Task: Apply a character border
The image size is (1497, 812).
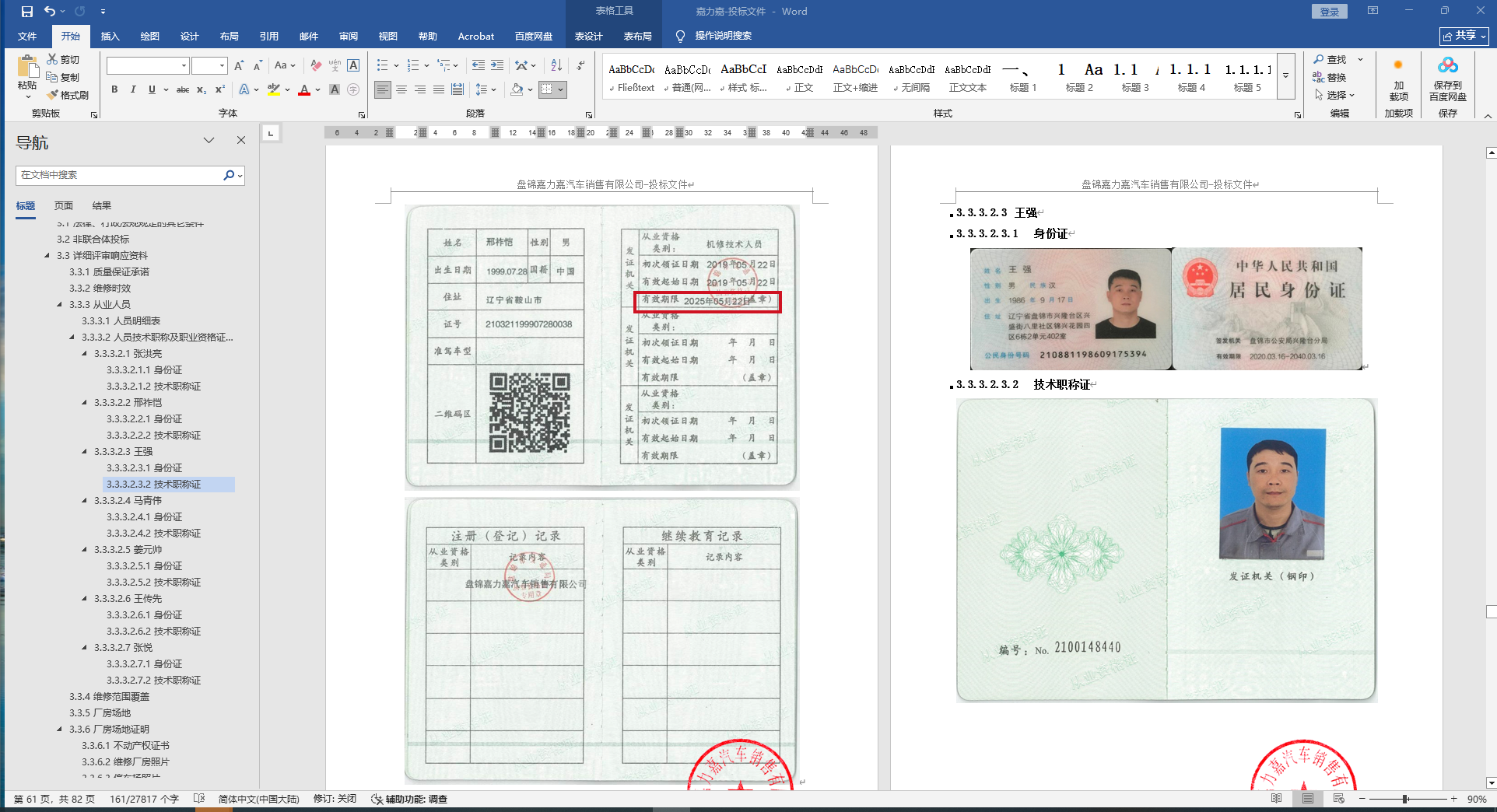Action: click(x=353, y=65)
